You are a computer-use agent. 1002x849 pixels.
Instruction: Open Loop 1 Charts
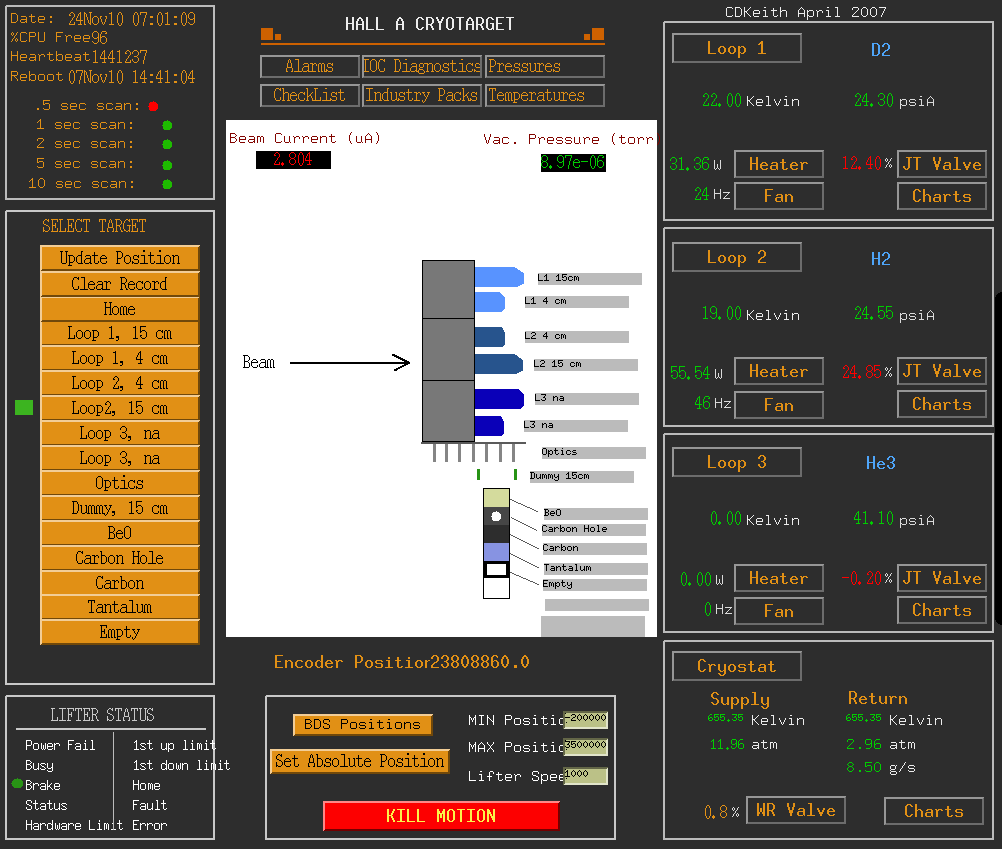pos(942,196)
